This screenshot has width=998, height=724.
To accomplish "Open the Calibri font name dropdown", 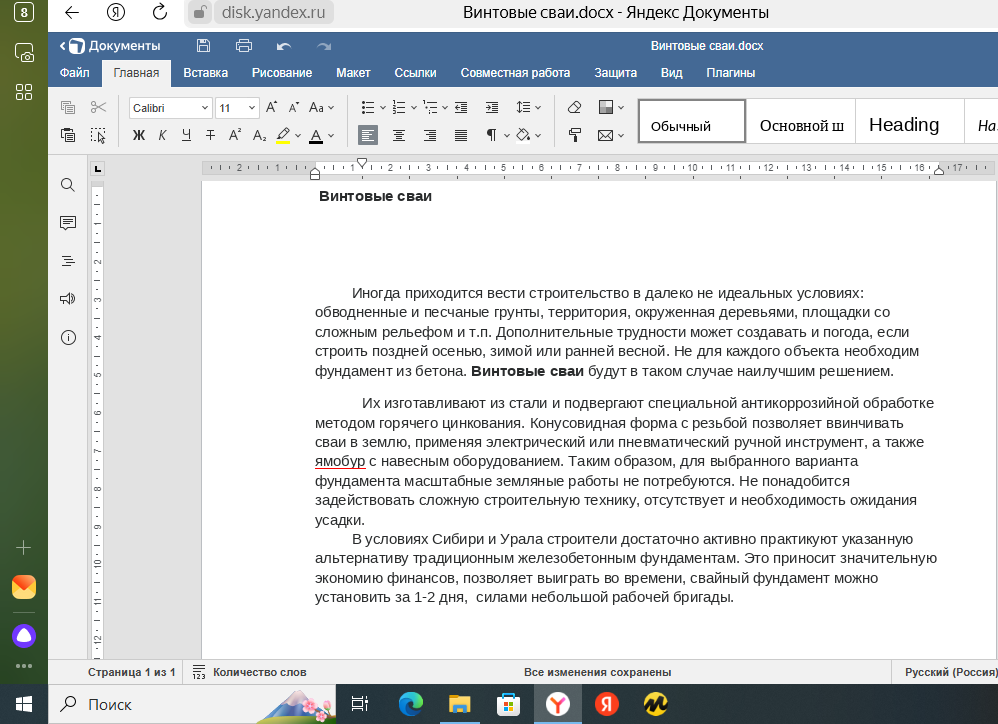I will [204, 108].
